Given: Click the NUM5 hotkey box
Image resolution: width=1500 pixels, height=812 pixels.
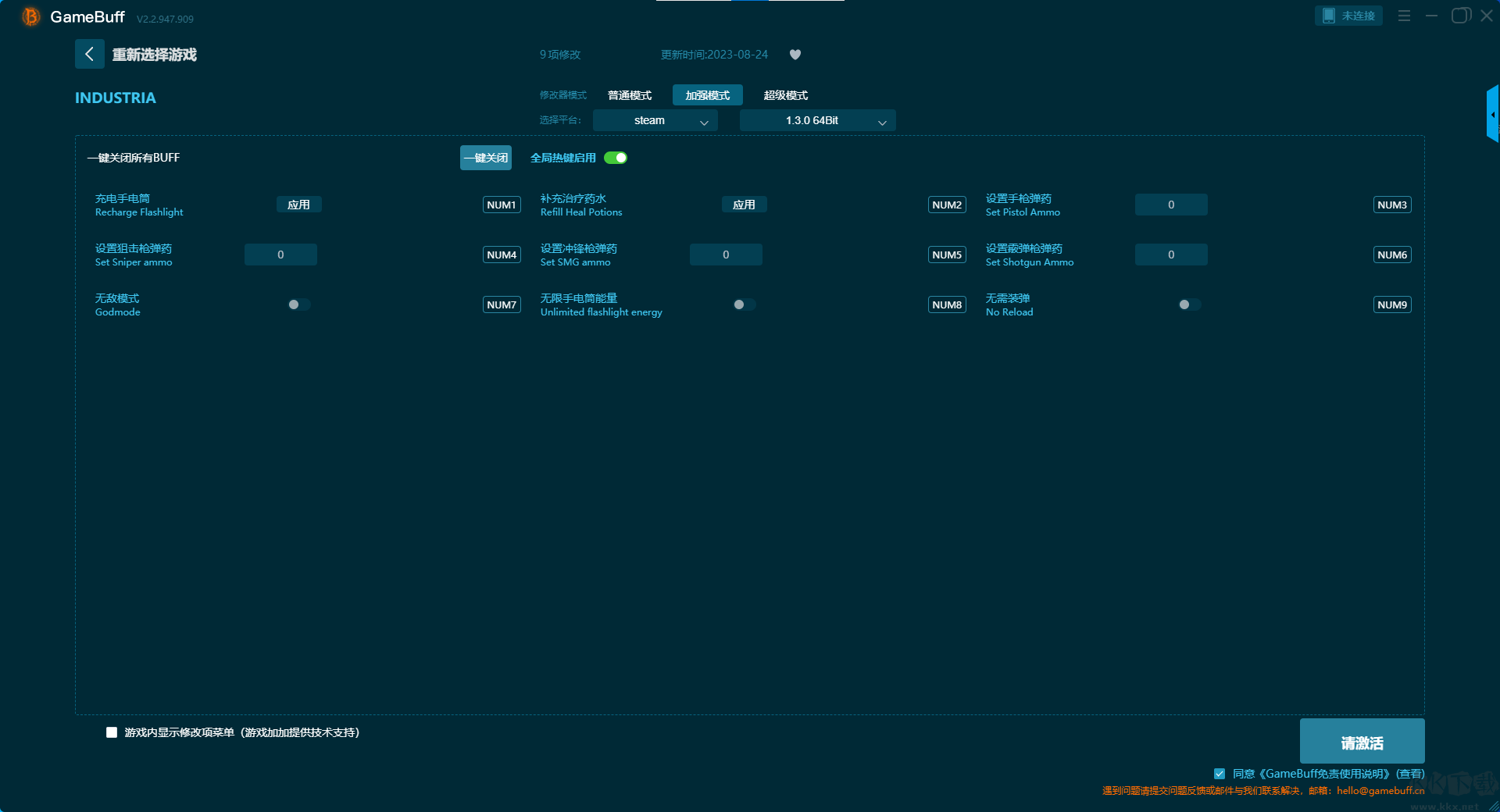Looking at the screenshot, I should (x=947, y=255).
